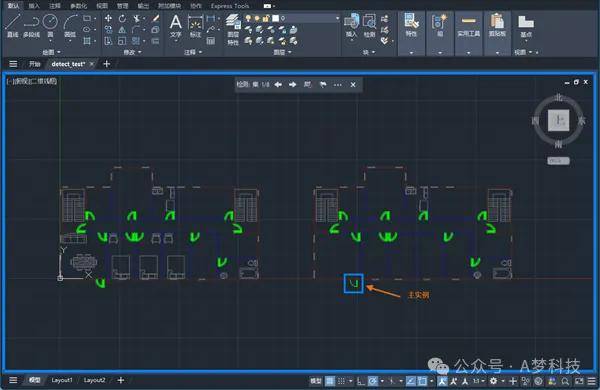Click the ViewCube top face
Screen dimensions: 600x390
(559, 121)
